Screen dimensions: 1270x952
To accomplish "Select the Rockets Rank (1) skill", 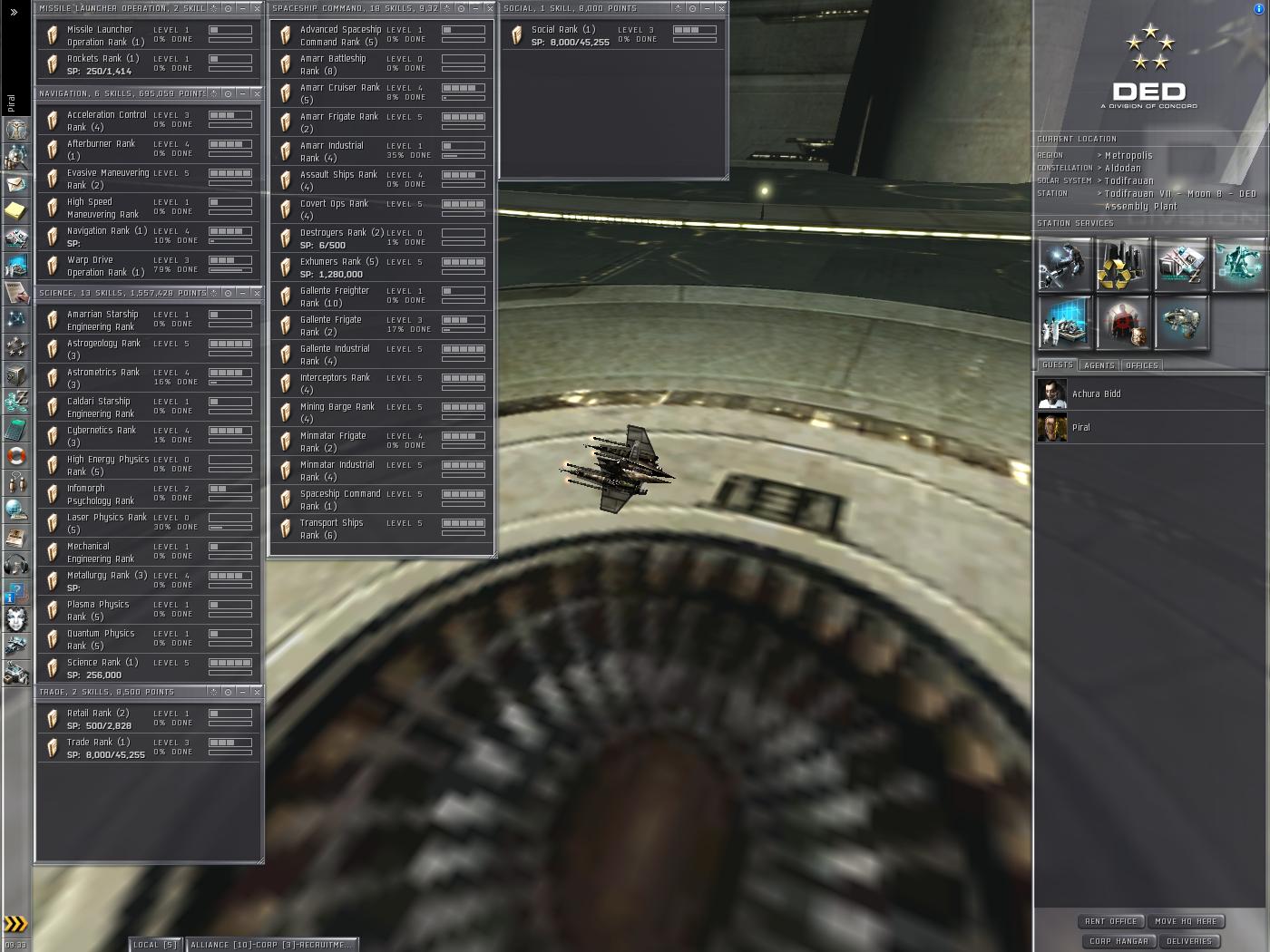I will 148,64.
